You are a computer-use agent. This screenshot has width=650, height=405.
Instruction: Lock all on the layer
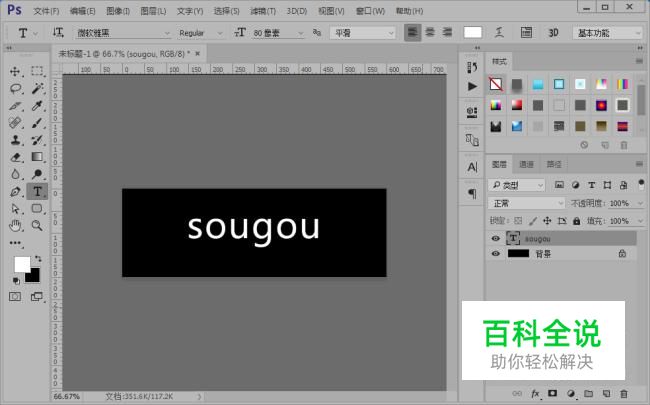pyautogui.click(x=577, y=221)
